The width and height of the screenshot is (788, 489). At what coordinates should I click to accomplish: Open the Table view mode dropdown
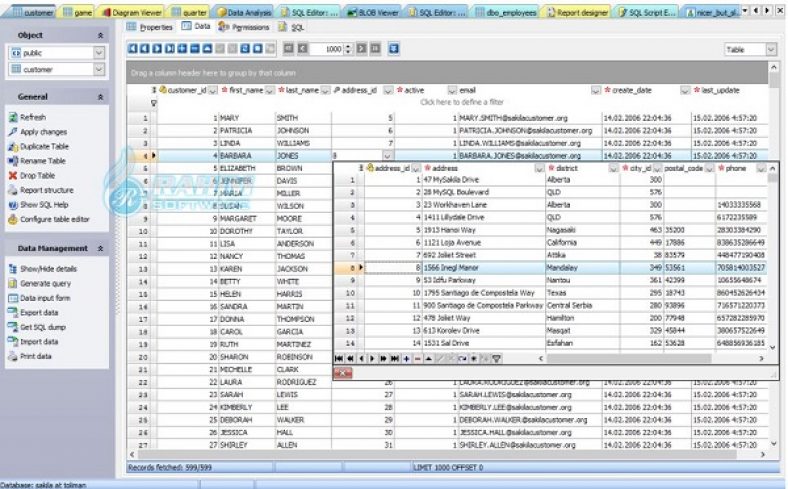771,49
